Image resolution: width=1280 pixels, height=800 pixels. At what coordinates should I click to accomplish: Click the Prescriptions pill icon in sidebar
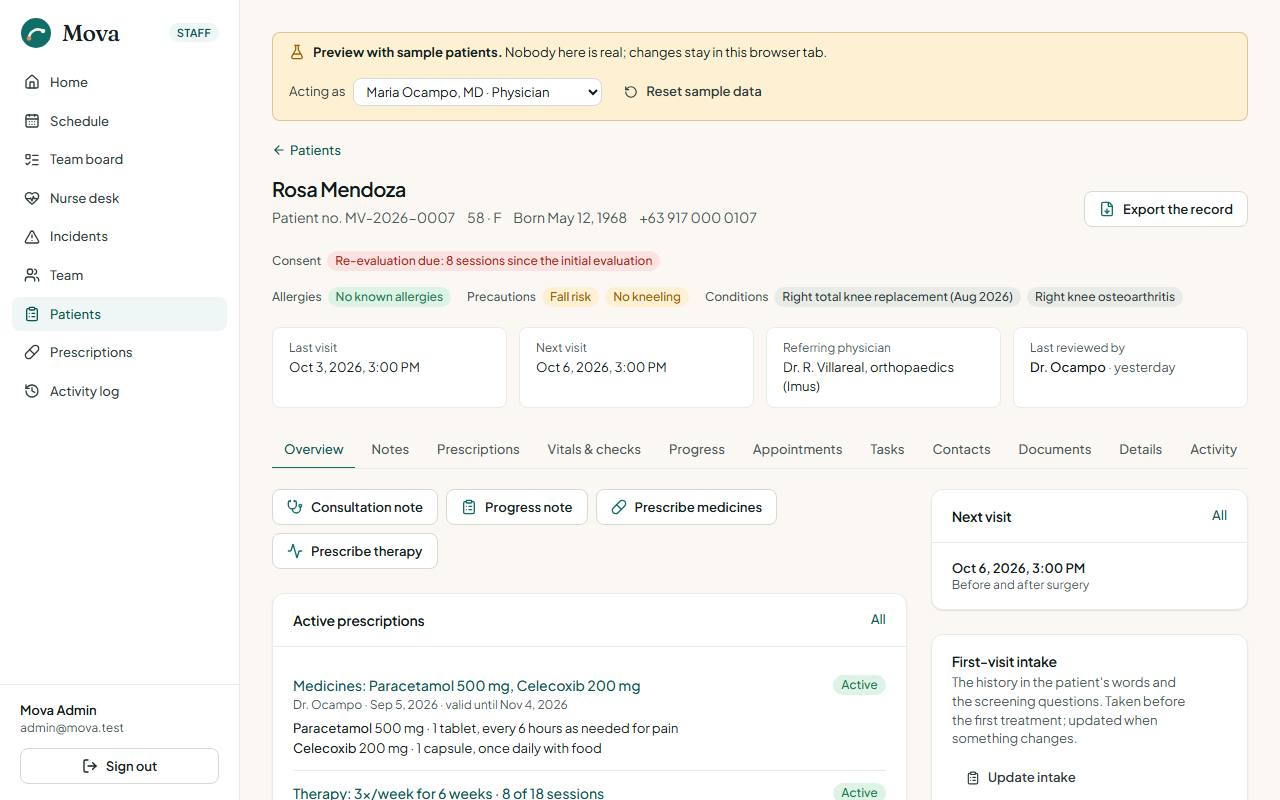tap(32, 352)
